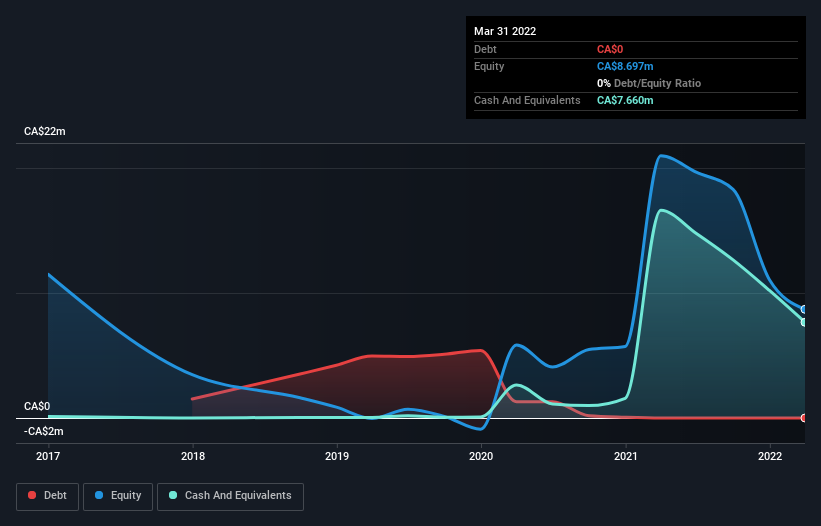Click the blue Equity legend dot

pyautogui.click(x=99, y=495)
